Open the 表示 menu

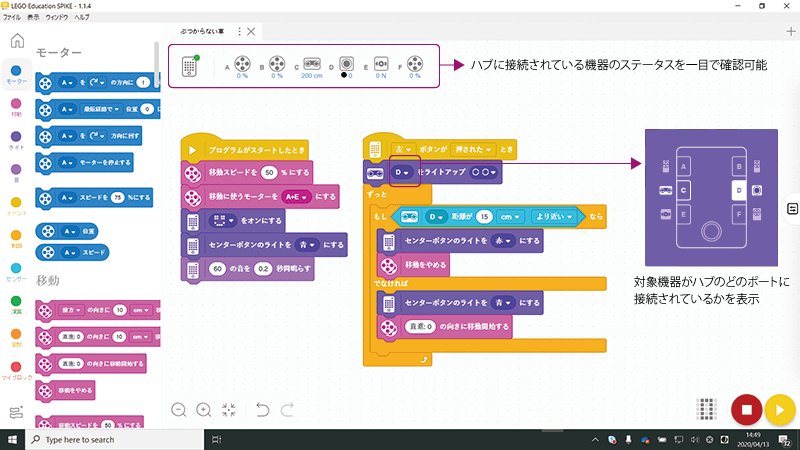pyautogui.click(x=33, y=17)
